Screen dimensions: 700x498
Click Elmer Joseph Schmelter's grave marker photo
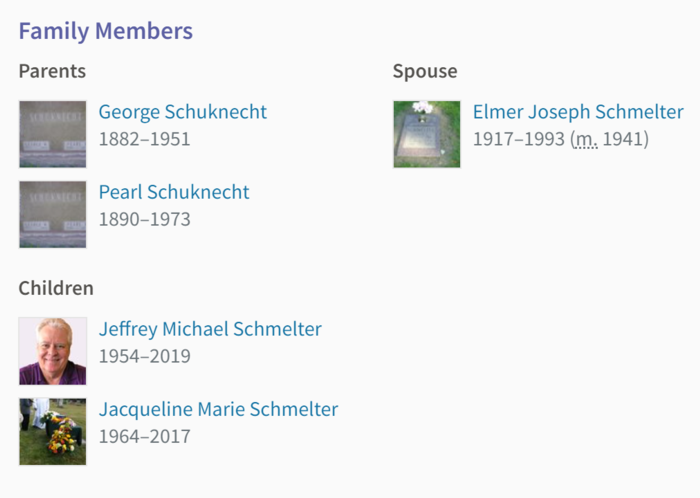(427, 134)
